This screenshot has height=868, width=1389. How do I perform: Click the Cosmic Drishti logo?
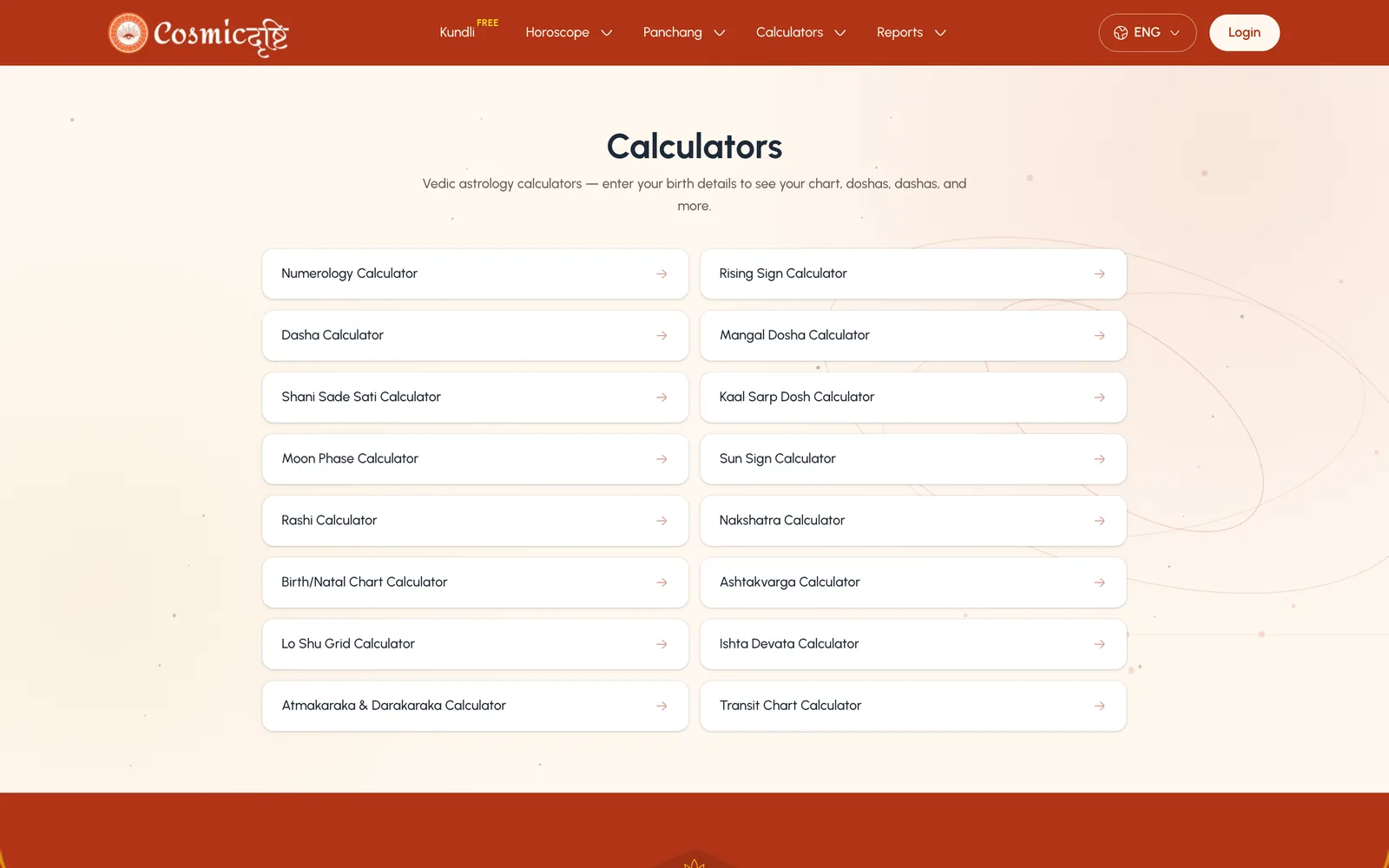click(199, 34)
